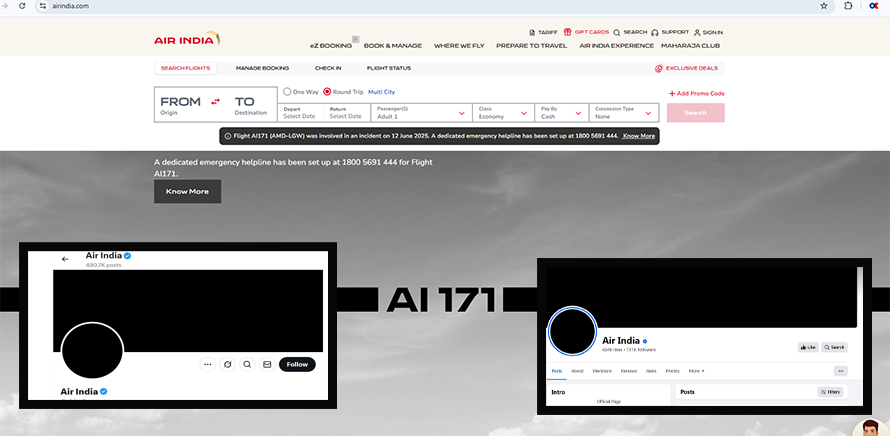Bookmark this page with the star icon
Screen dimensions: 890x436
tap(824, 6)
